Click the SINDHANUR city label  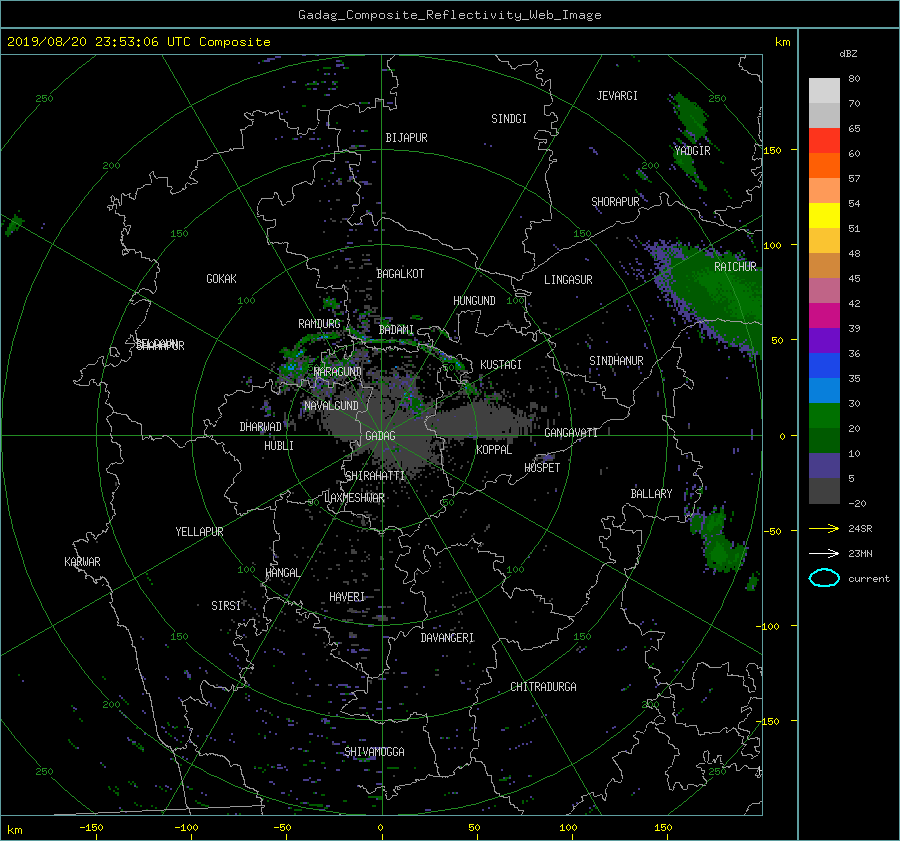pyautogui.click(x=616, y=361)
